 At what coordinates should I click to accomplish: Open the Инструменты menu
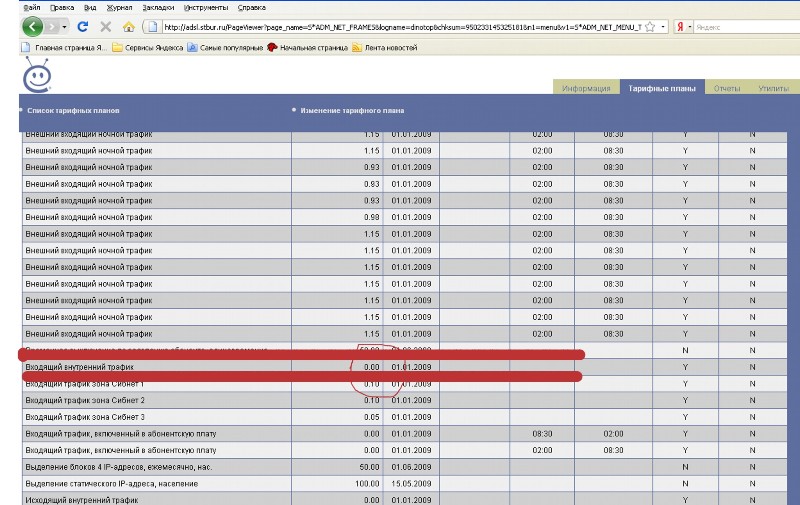[x=178, y=7]
